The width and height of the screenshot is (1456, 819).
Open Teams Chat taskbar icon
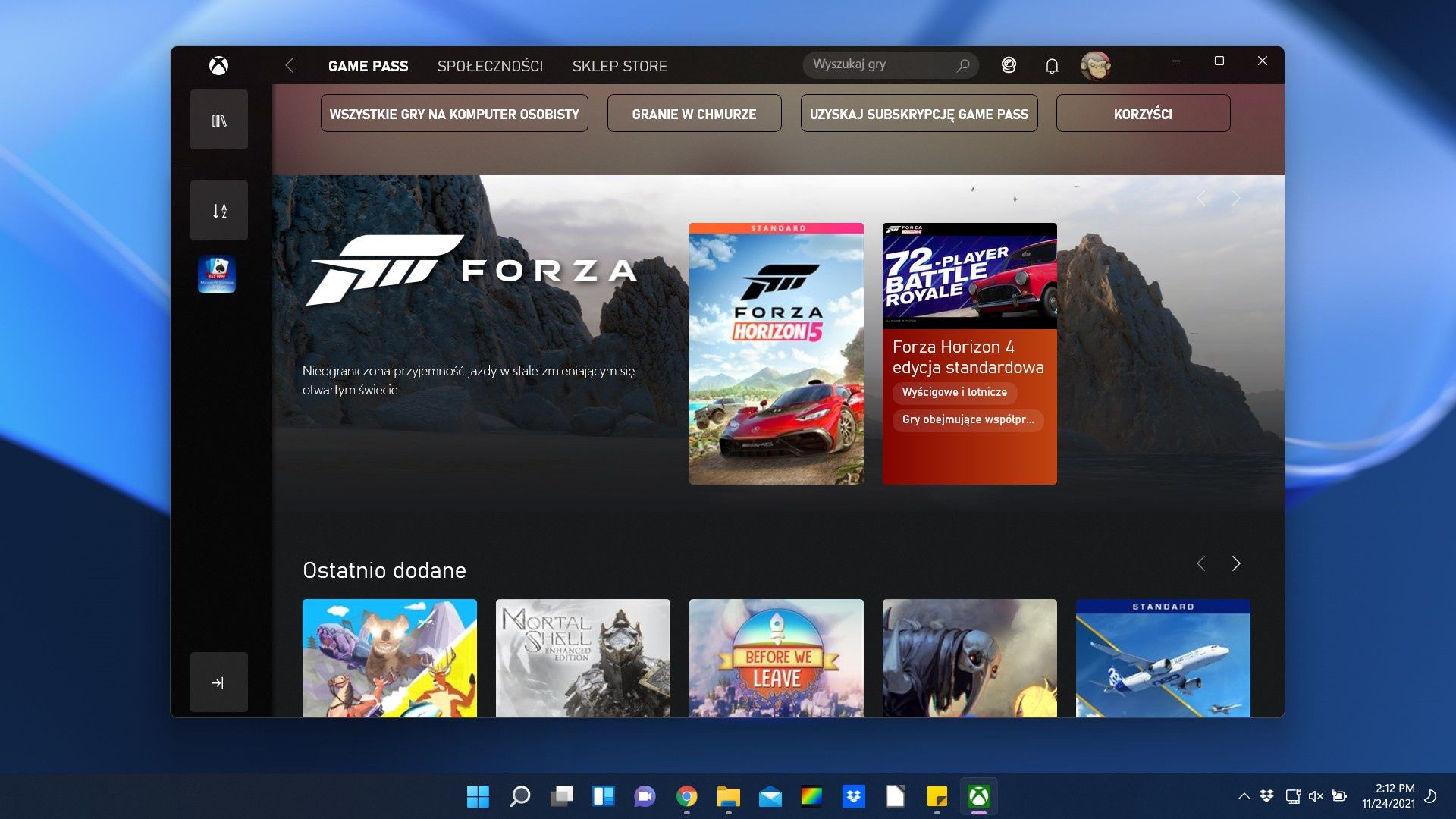645,796
